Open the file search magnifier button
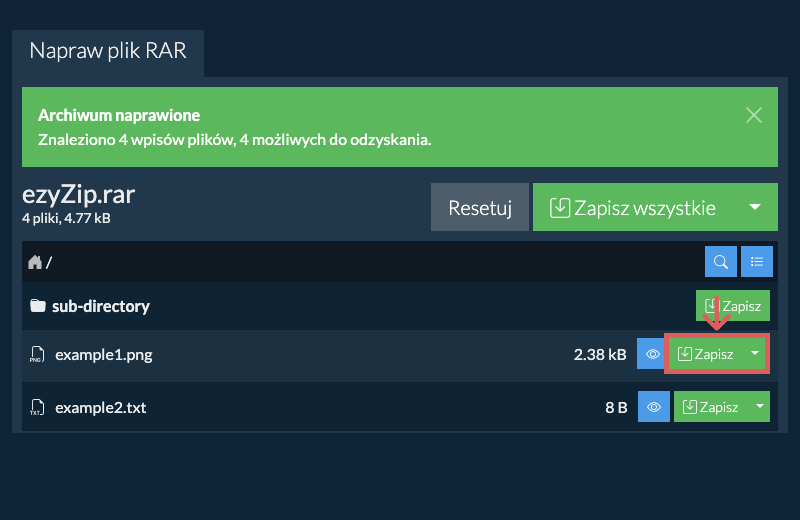Viewport: 800px width, 520px height. [720, 262]
